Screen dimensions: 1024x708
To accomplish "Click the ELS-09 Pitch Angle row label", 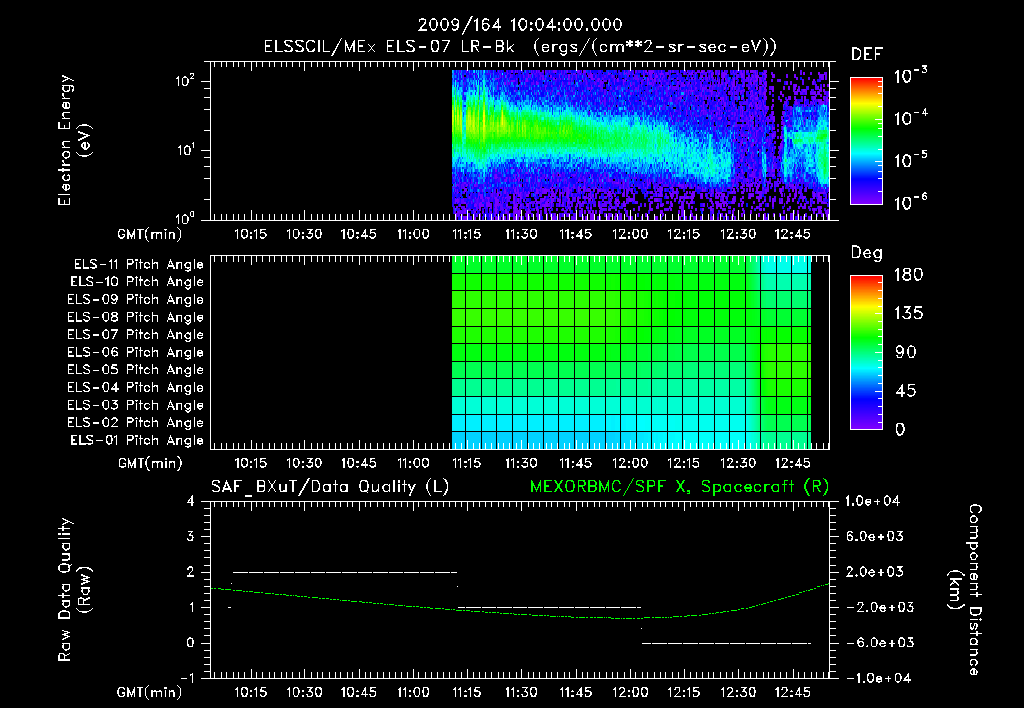I will pos(136,300).
